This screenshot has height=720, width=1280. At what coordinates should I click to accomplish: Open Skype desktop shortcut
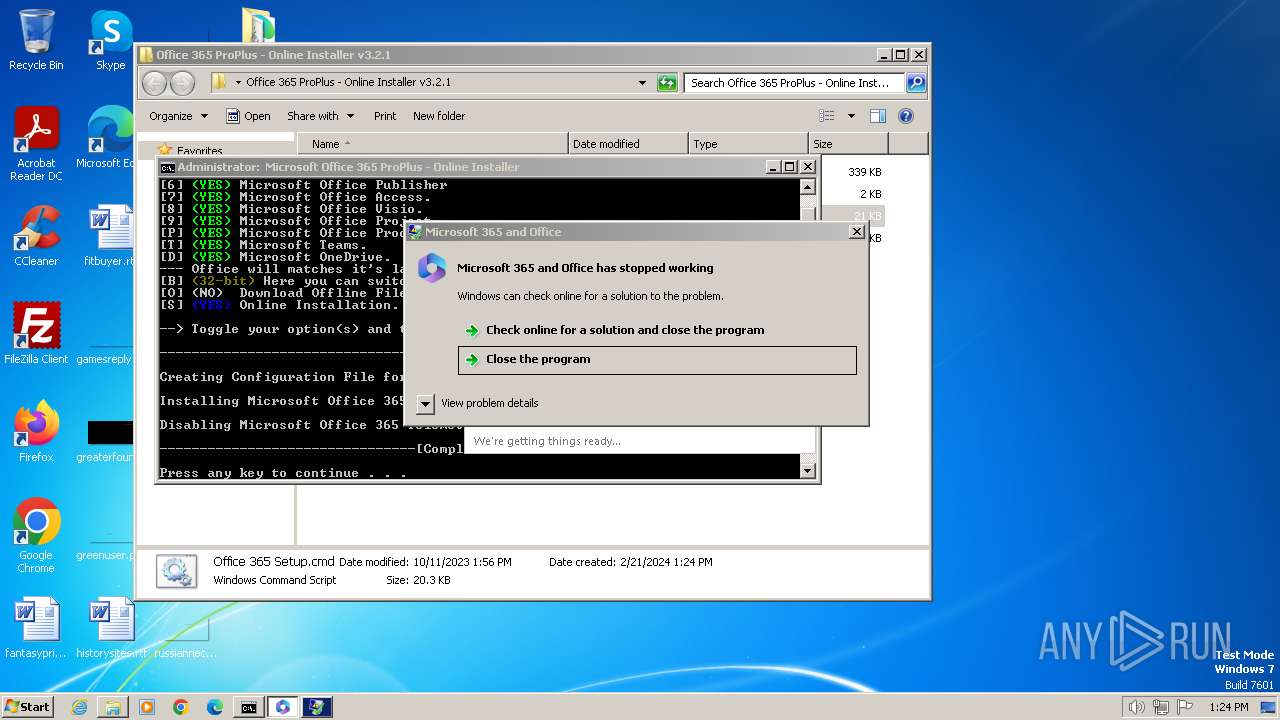coord(110,40)
